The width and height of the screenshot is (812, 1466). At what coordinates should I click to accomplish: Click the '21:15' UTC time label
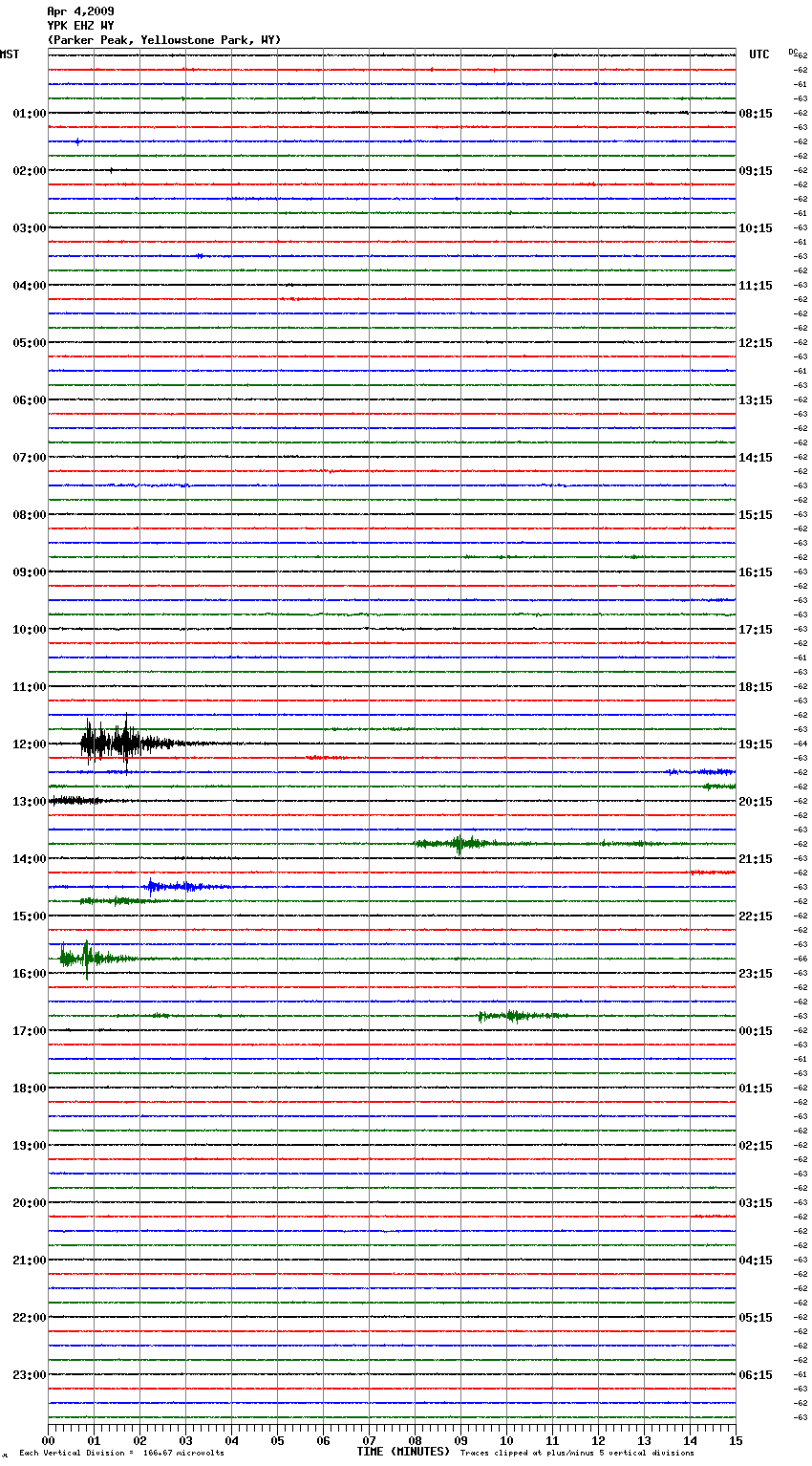(756, 859)
